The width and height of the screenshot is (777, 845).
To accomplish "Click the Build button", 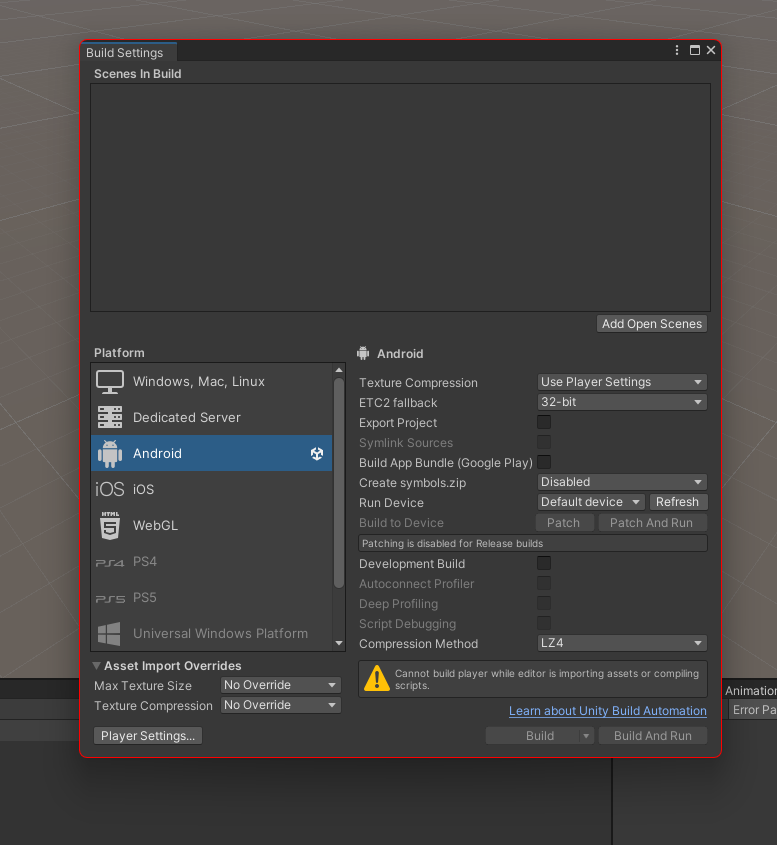I will 533,736.
